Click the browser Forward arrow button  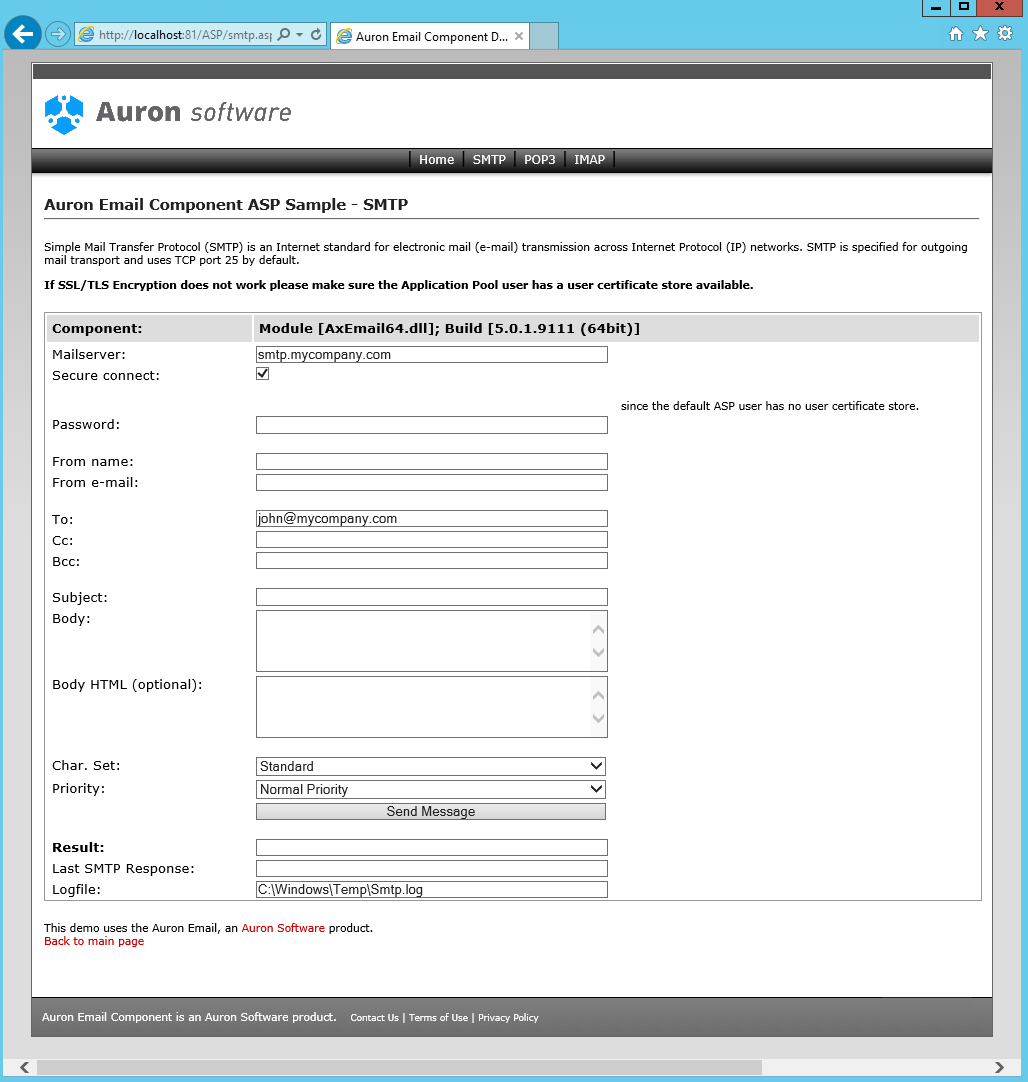tap(57, 34)
